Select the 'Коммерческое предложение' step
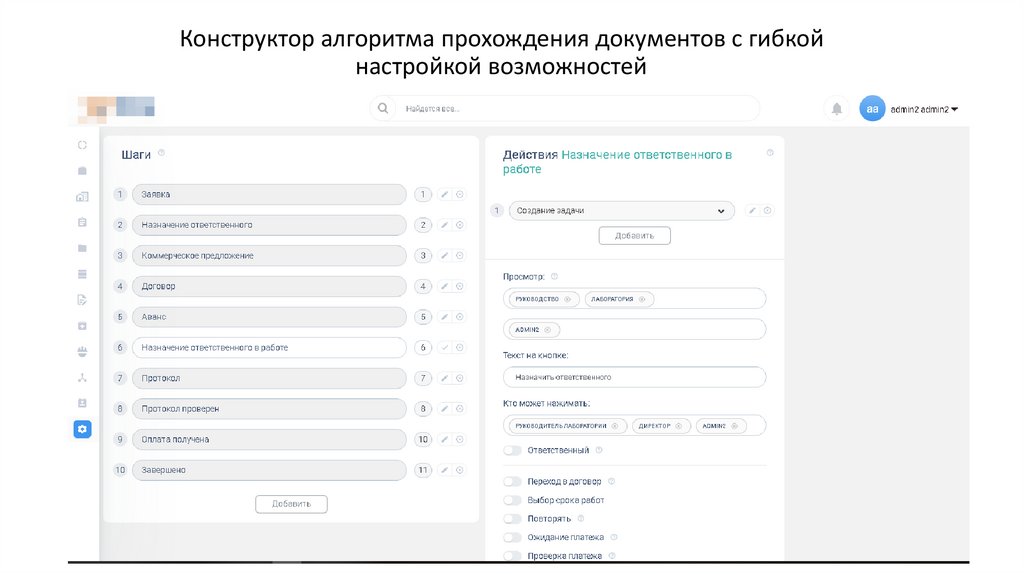 [269, 256]
